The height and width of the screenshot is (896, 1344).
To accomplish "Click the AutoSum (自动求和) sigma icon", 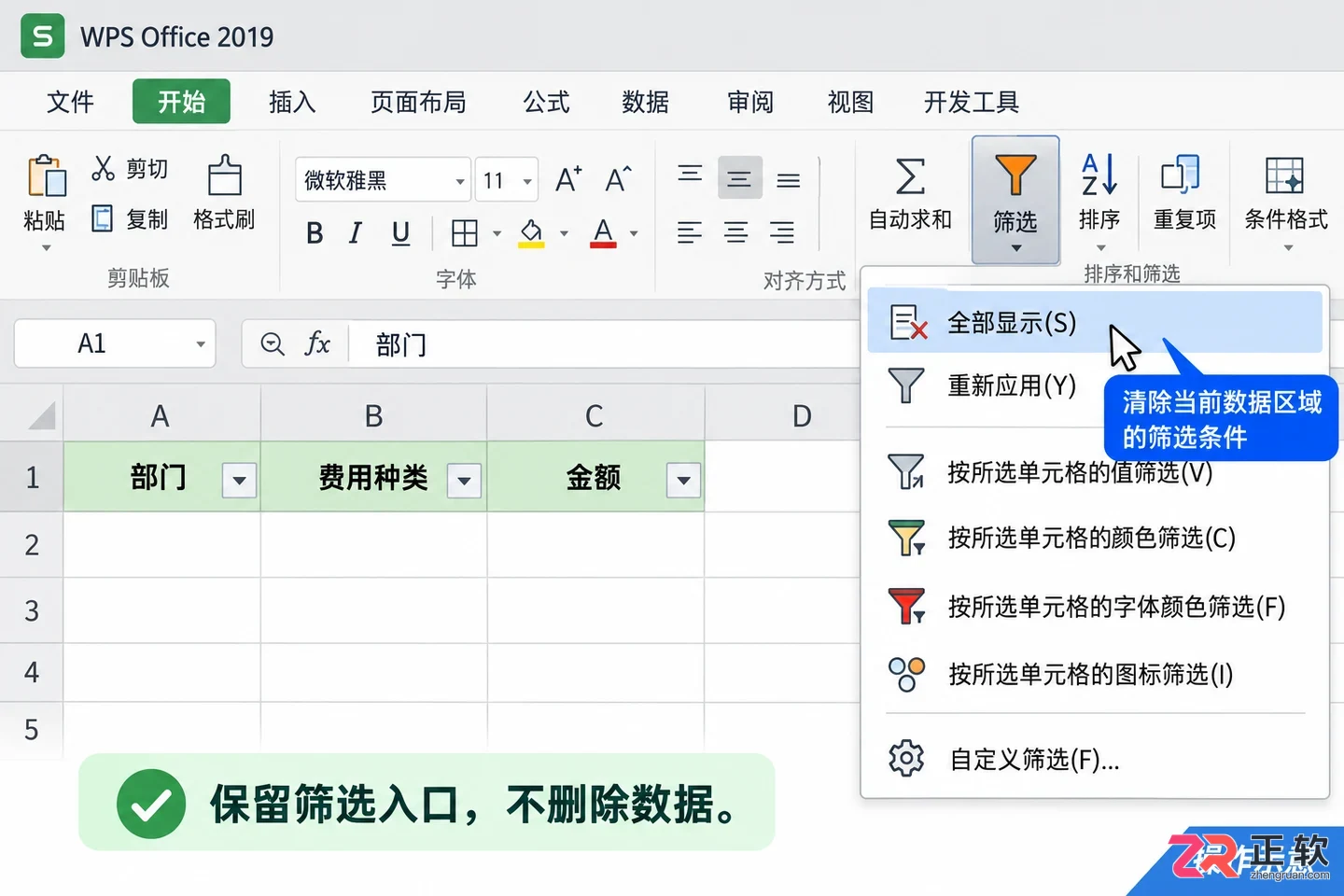I will click(x=910, y=175).
